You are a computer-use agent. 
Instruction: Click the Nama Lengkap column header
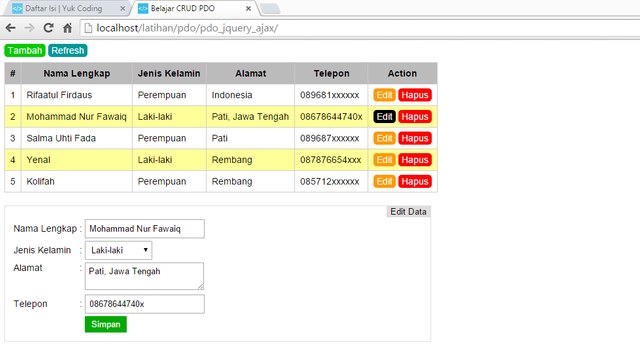[x=77, y=73]
